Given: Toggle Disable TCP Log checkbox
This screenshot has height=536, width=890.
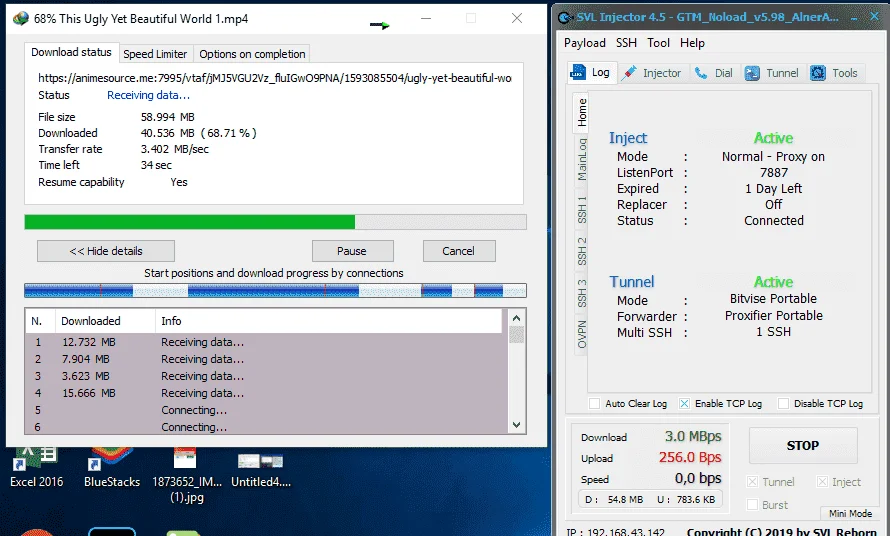Looking at the screenshot, I should (x=783, y=403).
